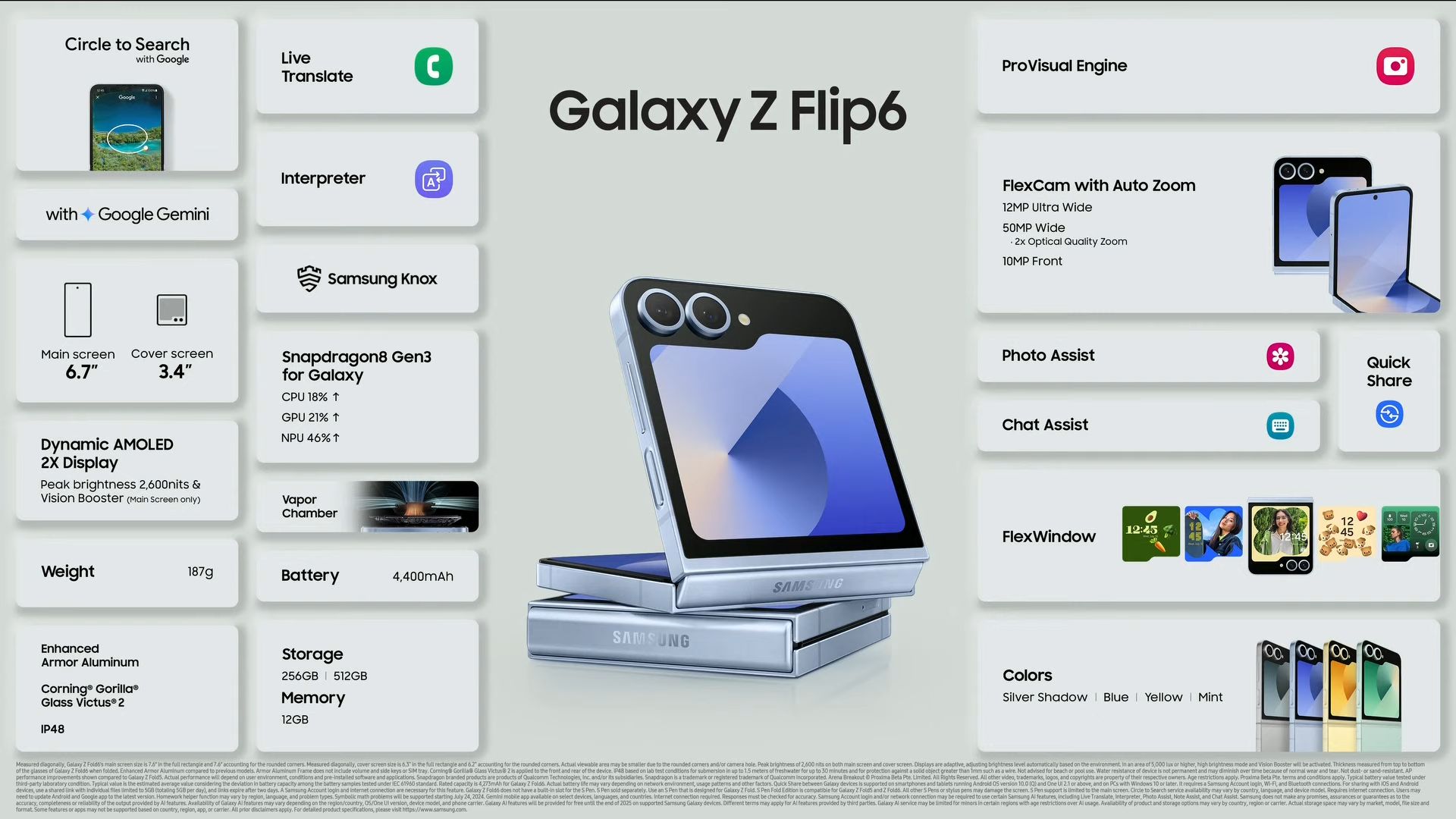Enable the Yellow color variant
The image size is (1456, 819).
coord(1162,696)
